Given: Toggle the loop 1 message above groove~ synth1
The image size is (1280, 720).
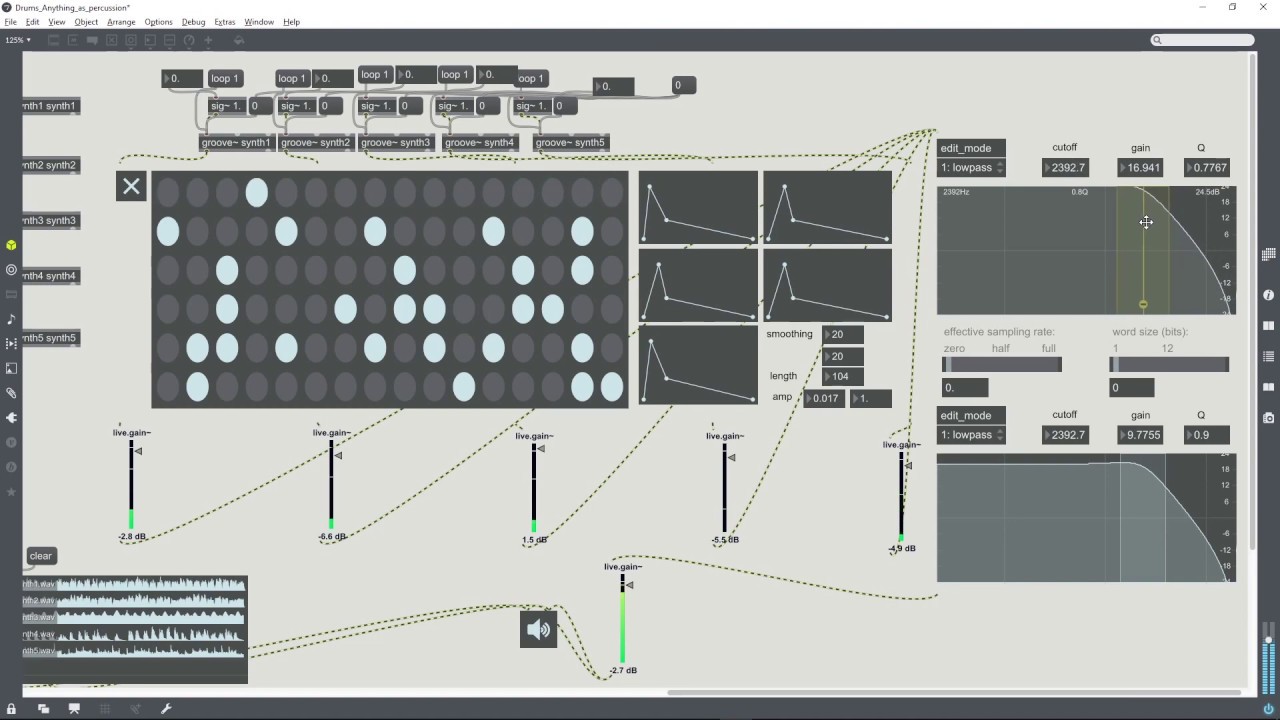Looking at the screenshot, I should (224, 78).
